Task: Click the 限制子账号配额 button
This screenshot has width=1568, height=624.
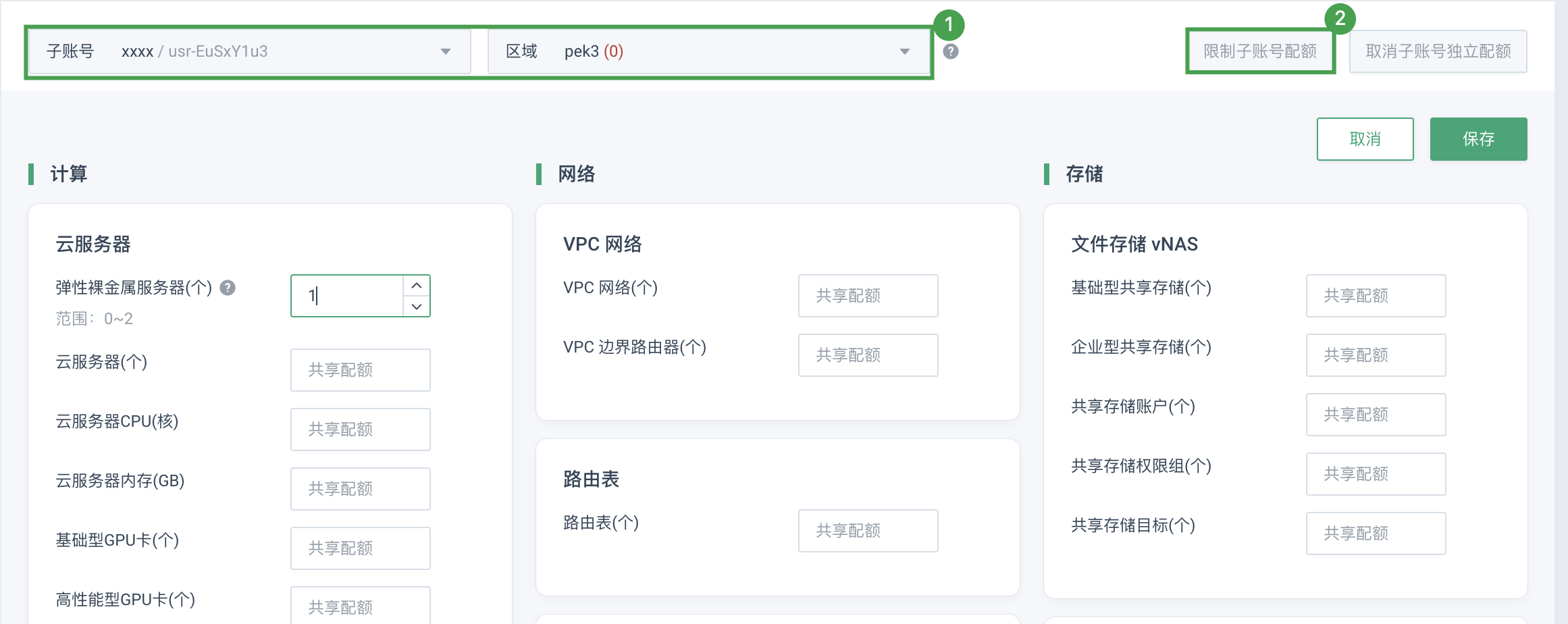Action: (x=1260, y=51)
